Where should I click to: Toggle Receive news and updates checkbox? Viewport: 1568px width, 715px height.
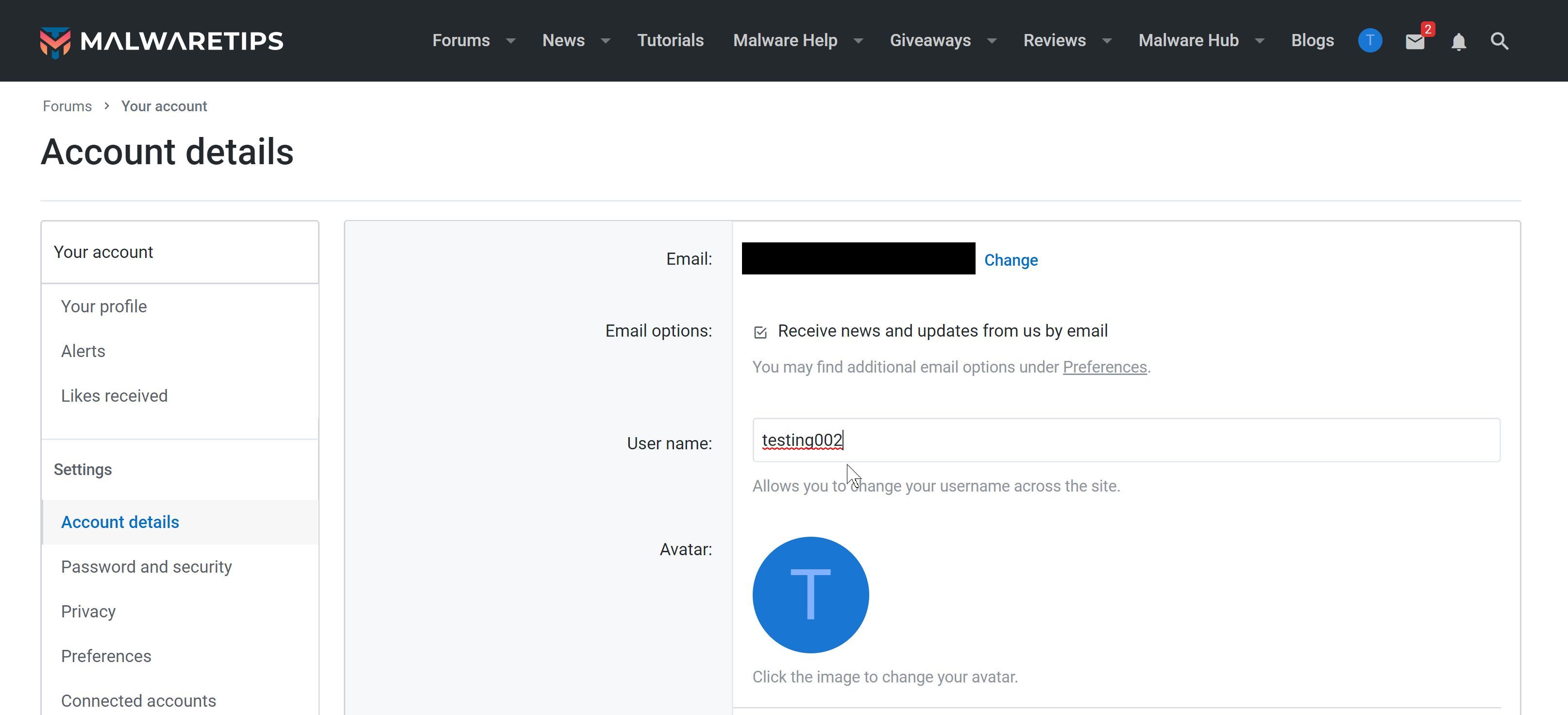[x=760, y=332]
